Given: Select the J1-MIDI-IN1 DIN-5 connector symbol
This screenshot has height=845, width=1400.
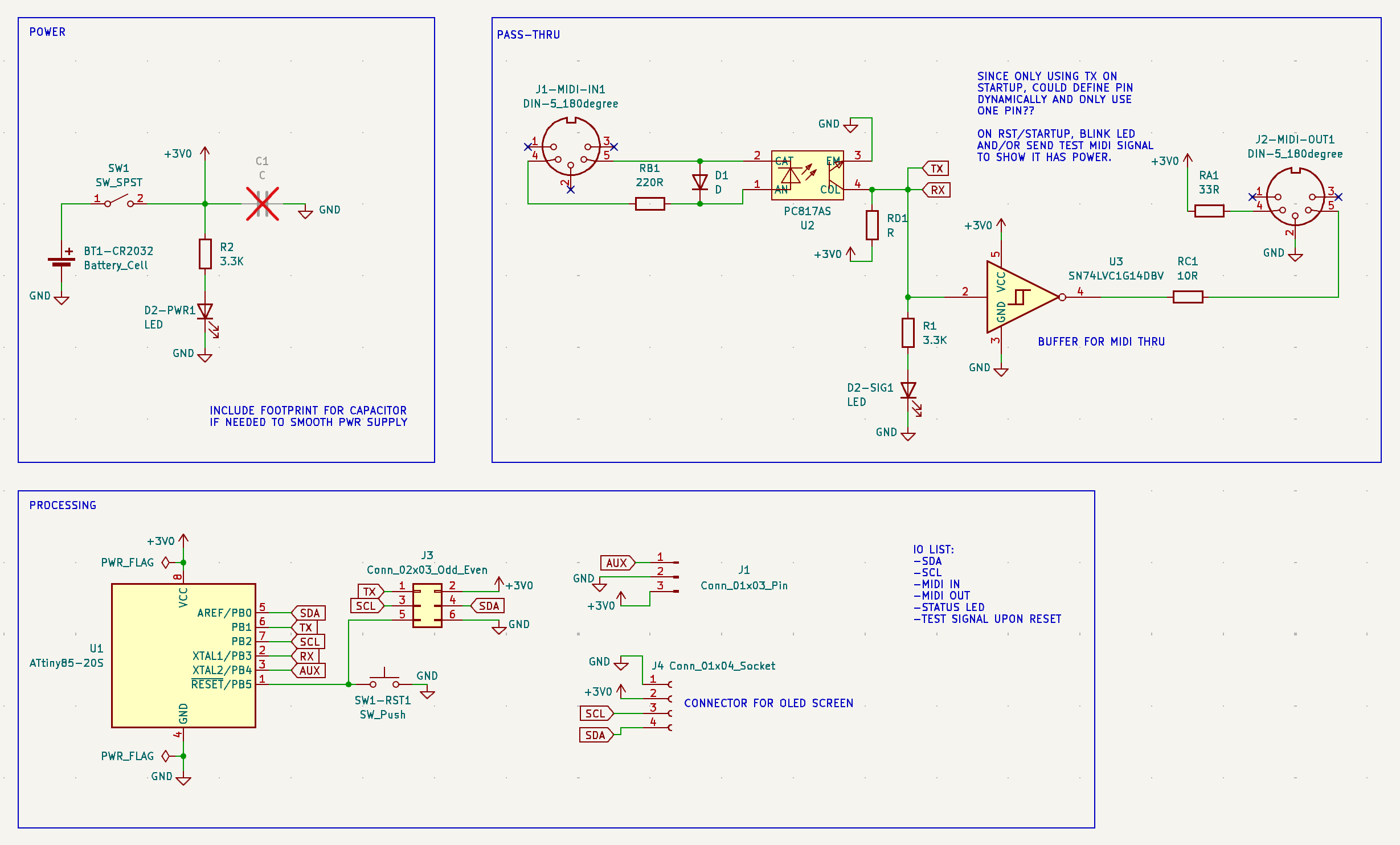Looking at the screenshot, I should [x=571, y=154].
